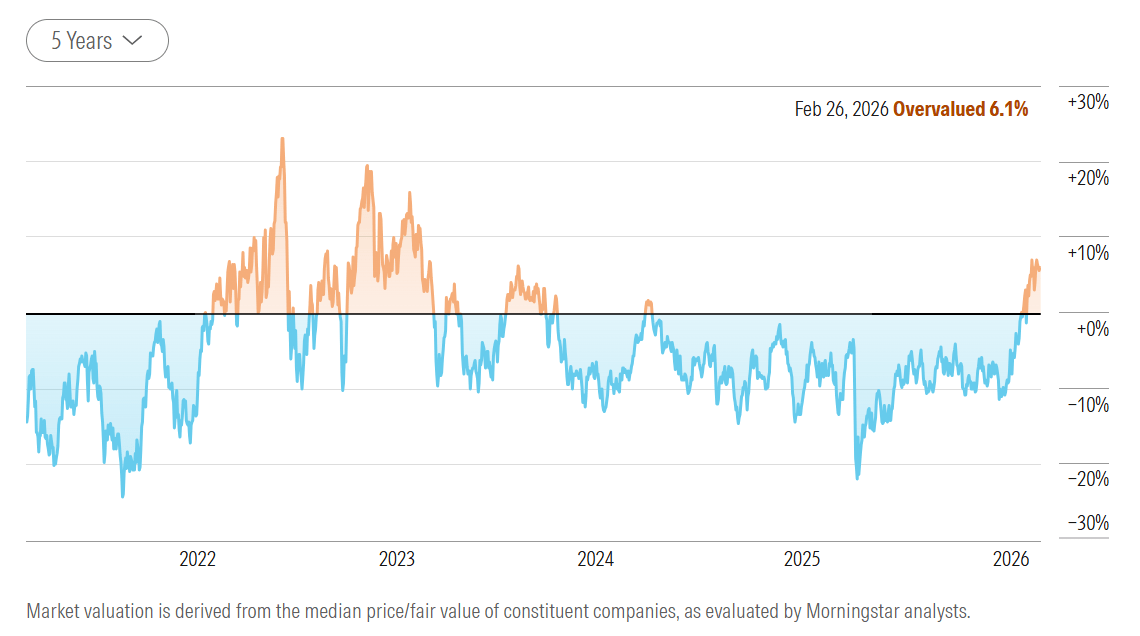
Task: Click the −30% y-axis label
Action: [x=1087, y=523]
